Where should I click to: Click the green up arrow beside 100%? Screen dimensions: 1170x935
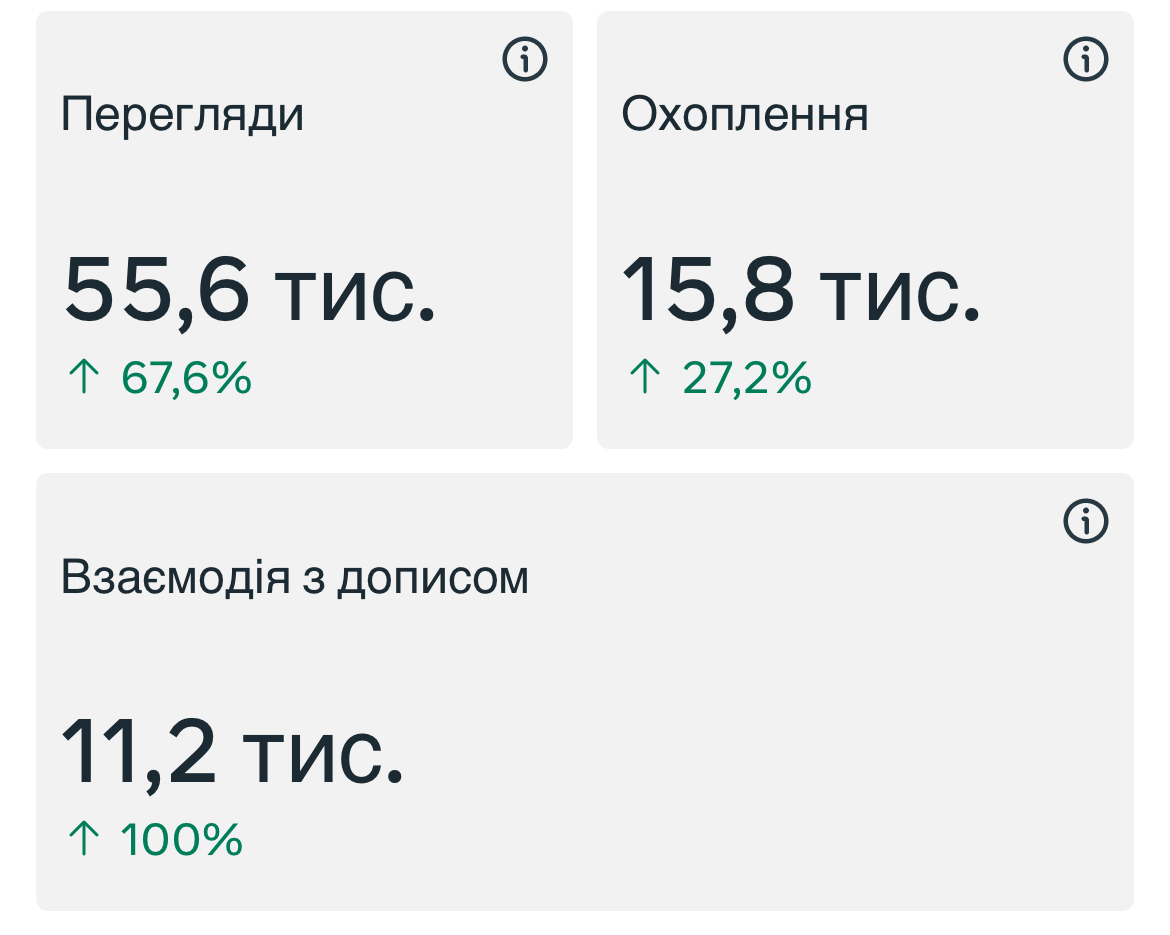85,839
